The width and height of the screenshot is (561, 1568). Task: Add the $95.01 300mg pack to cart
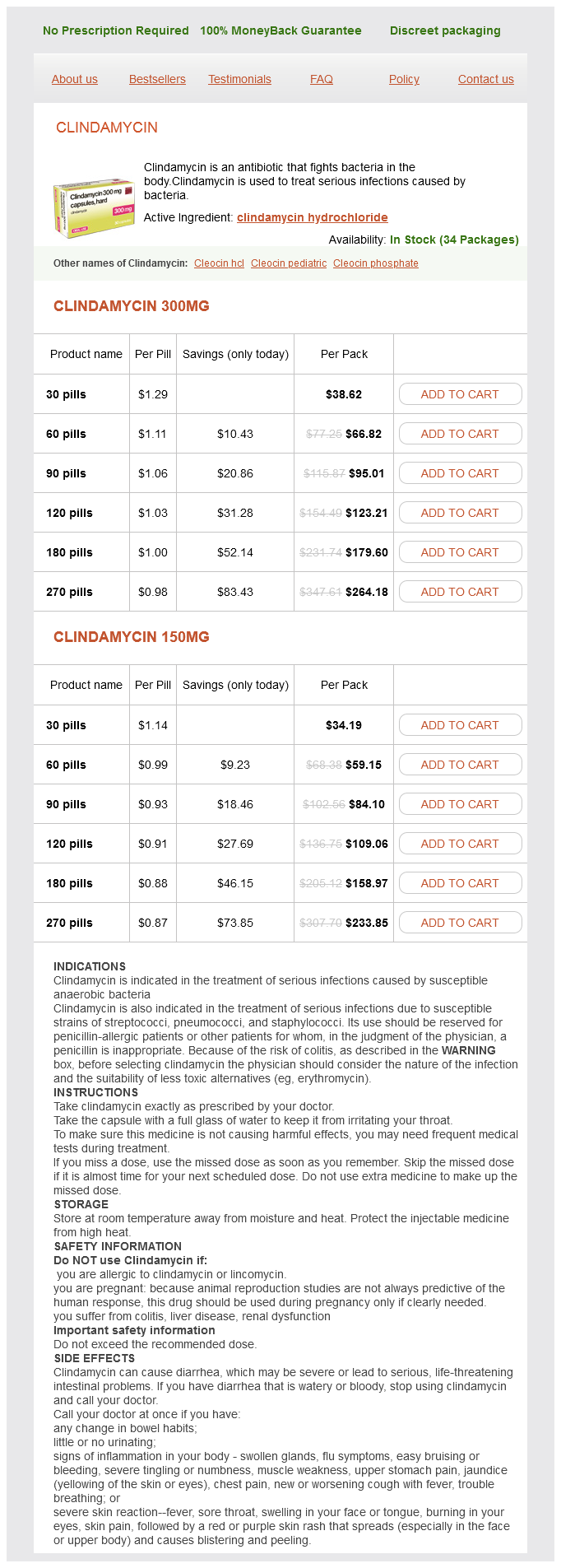pos(460,473)
